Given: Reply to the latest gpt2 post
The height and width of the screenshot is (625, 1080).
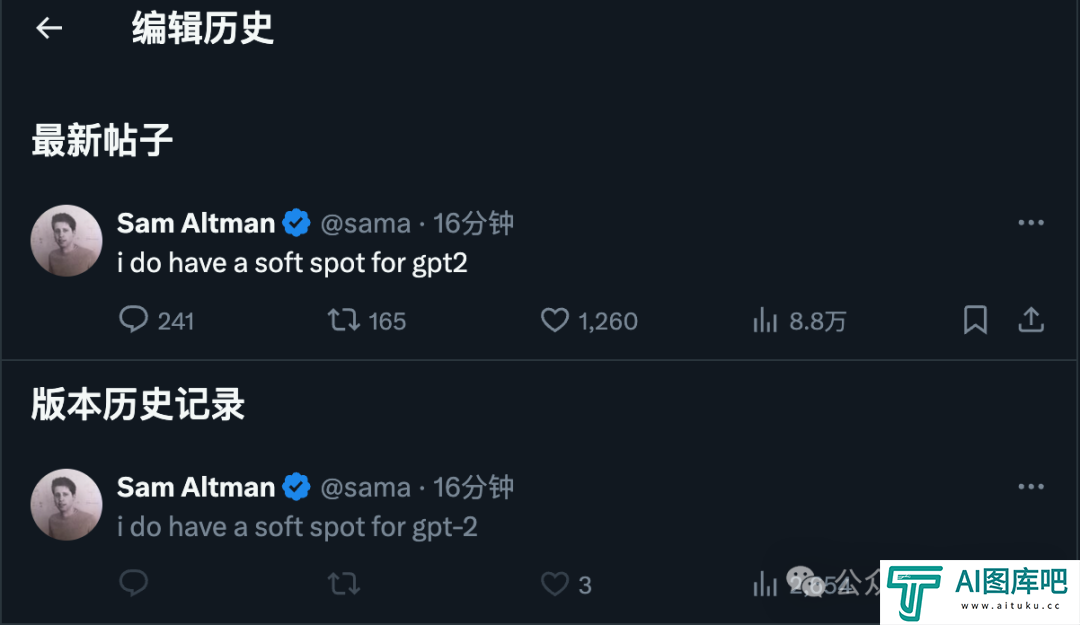Looking at the screenshot, I should click(x=134, y=320).
